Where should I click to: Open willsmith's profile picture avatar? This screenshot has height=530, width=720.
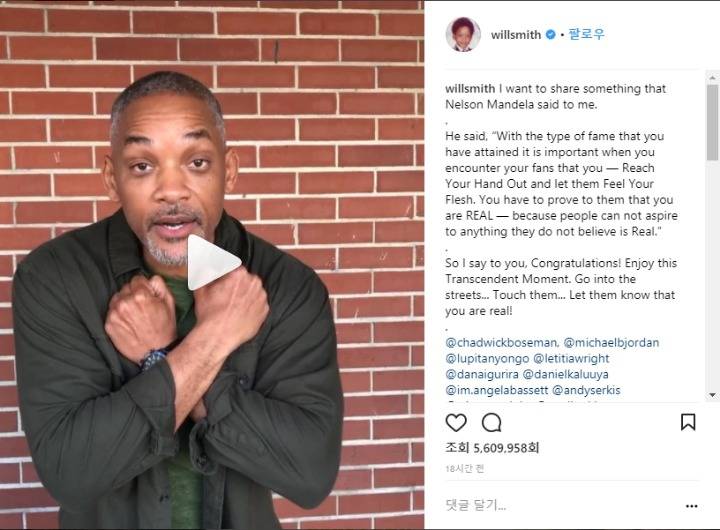463,34
